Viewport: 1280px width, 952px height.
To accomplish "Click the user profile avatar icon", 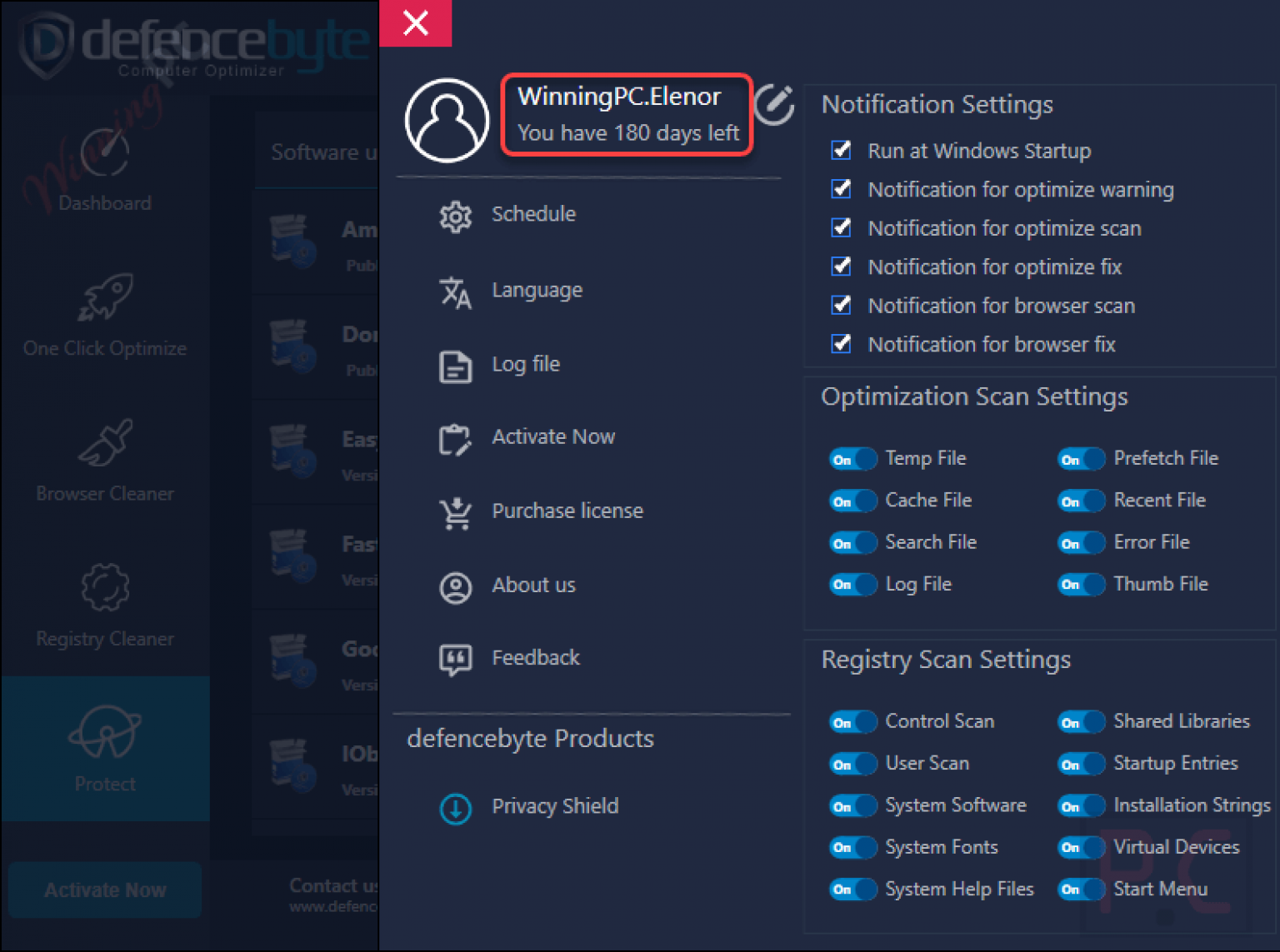I will coord(447,121).
